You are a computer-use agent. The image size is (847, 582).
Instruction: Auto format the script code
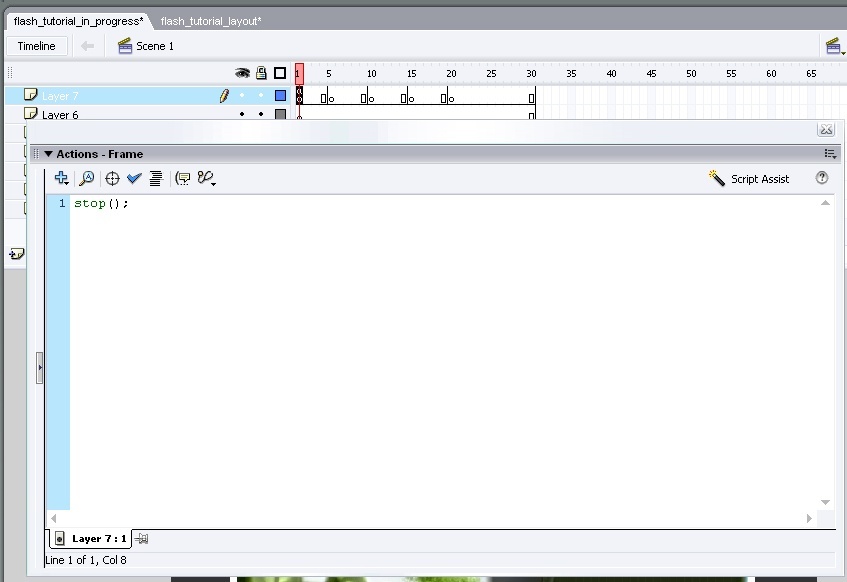[156, 178]
